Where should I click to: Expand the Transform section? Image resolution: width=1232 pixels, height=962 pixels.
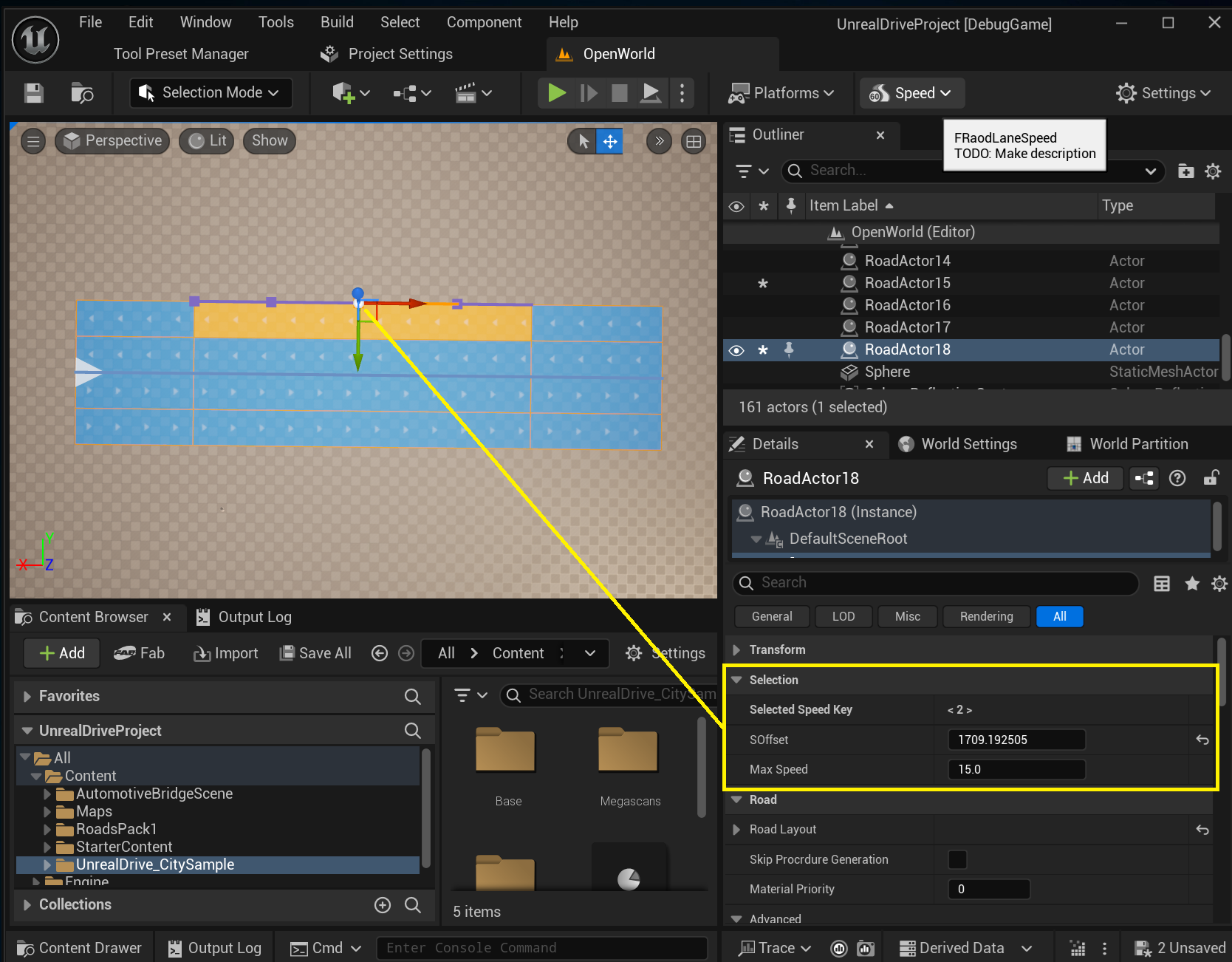point(736,649)
